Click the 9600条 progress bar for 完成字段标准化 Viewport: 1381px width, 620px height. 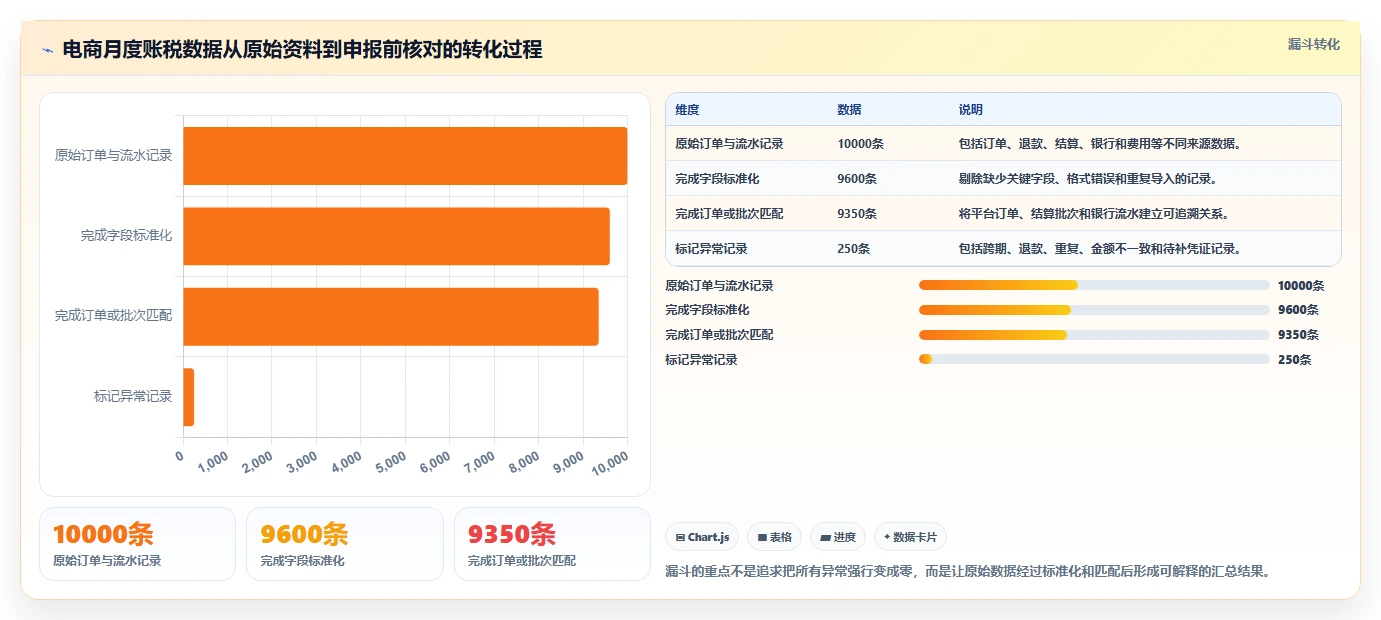pos(1094,310)
